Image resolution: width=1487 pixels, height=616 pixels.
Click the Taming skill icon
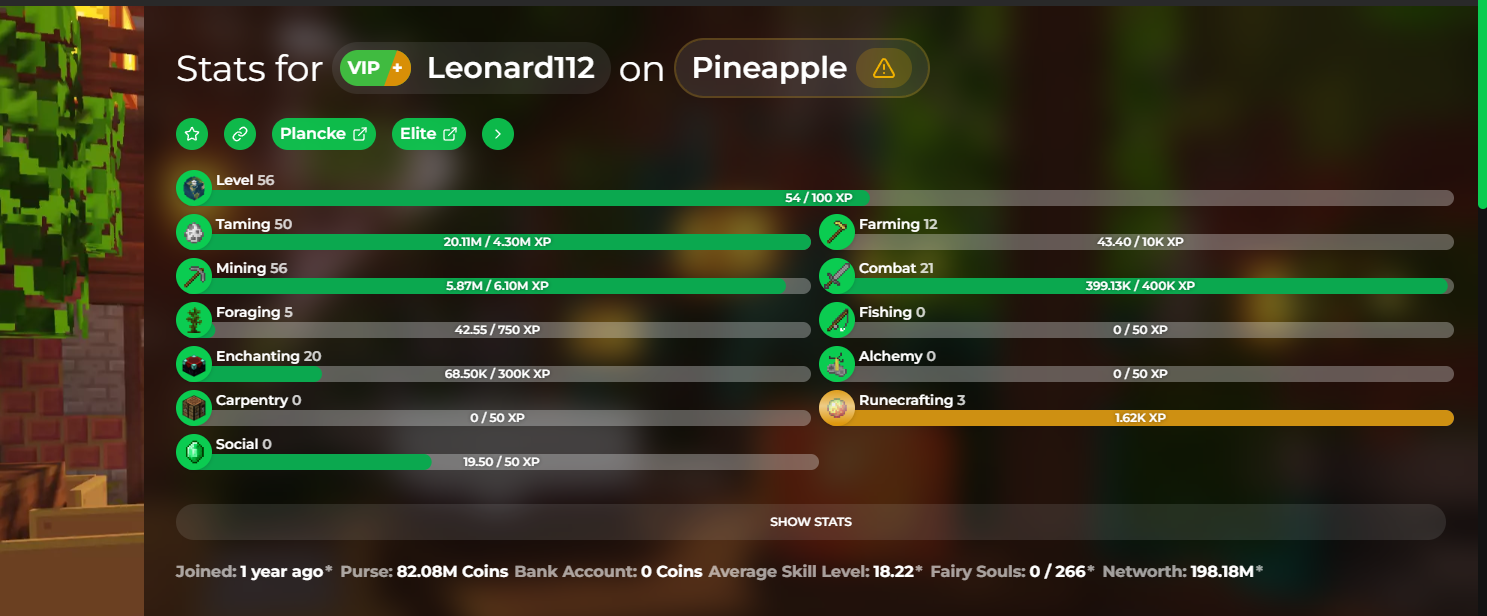tap(194, 232)
